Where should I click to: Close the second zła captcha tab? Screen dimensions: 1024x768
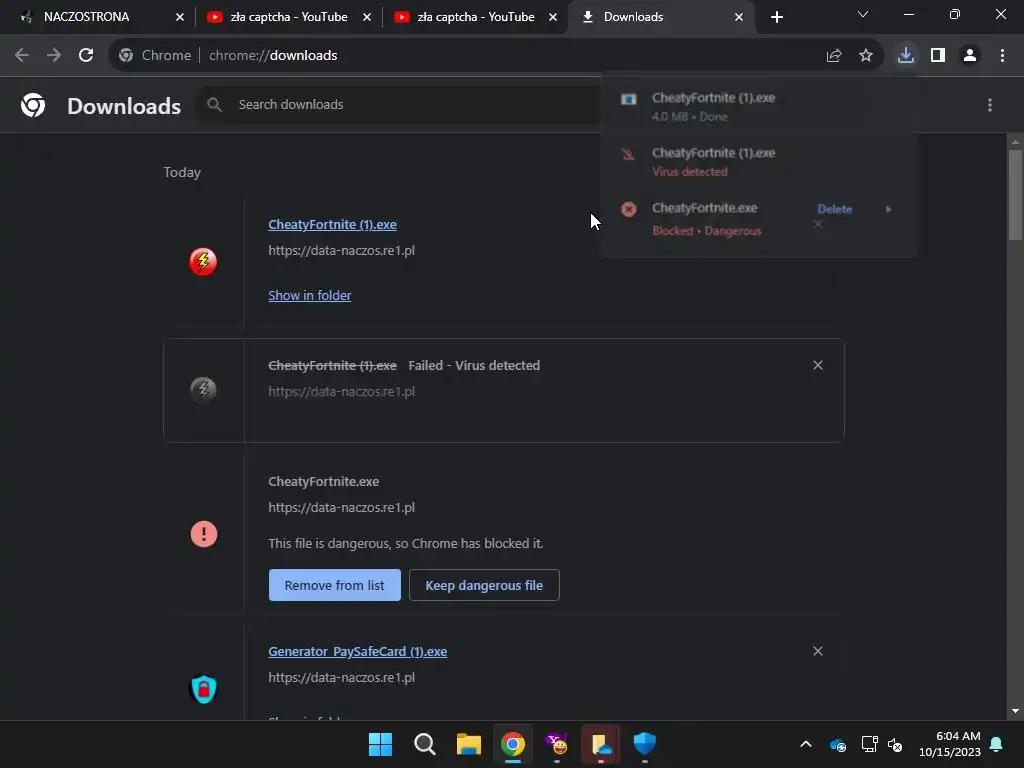553,17
